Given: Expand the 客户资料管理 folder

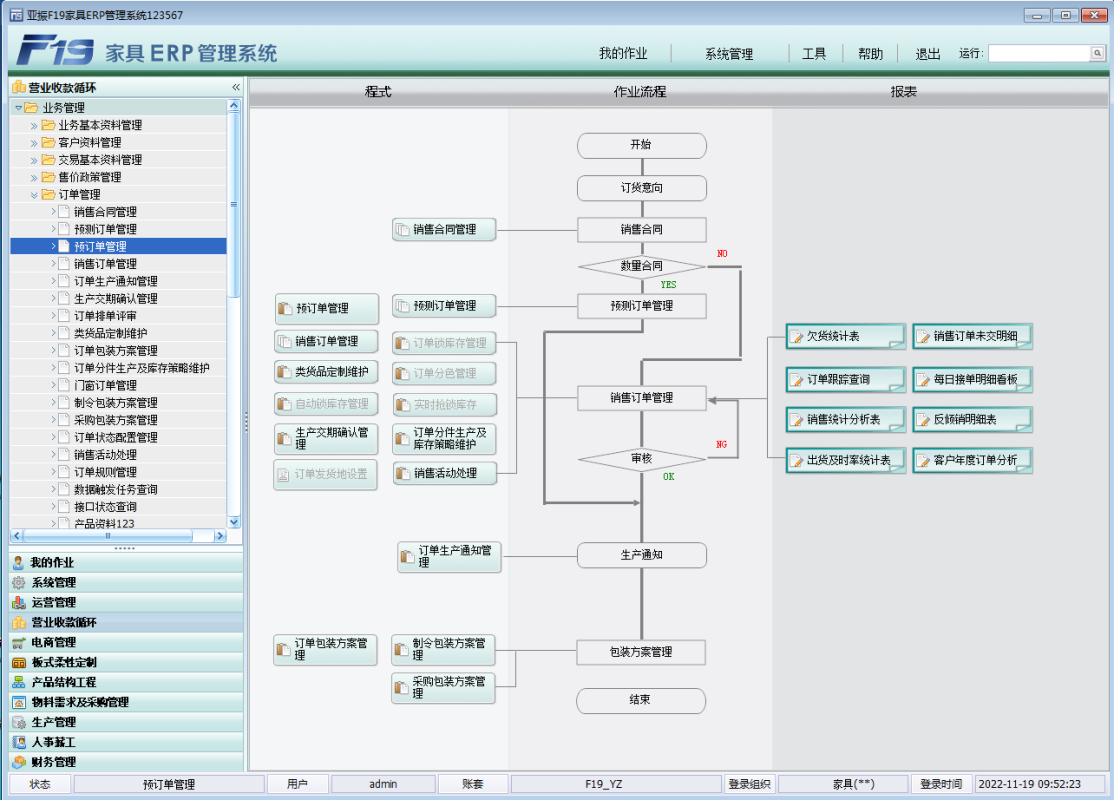Looking at the screenshot, I should tap(32, 142).
